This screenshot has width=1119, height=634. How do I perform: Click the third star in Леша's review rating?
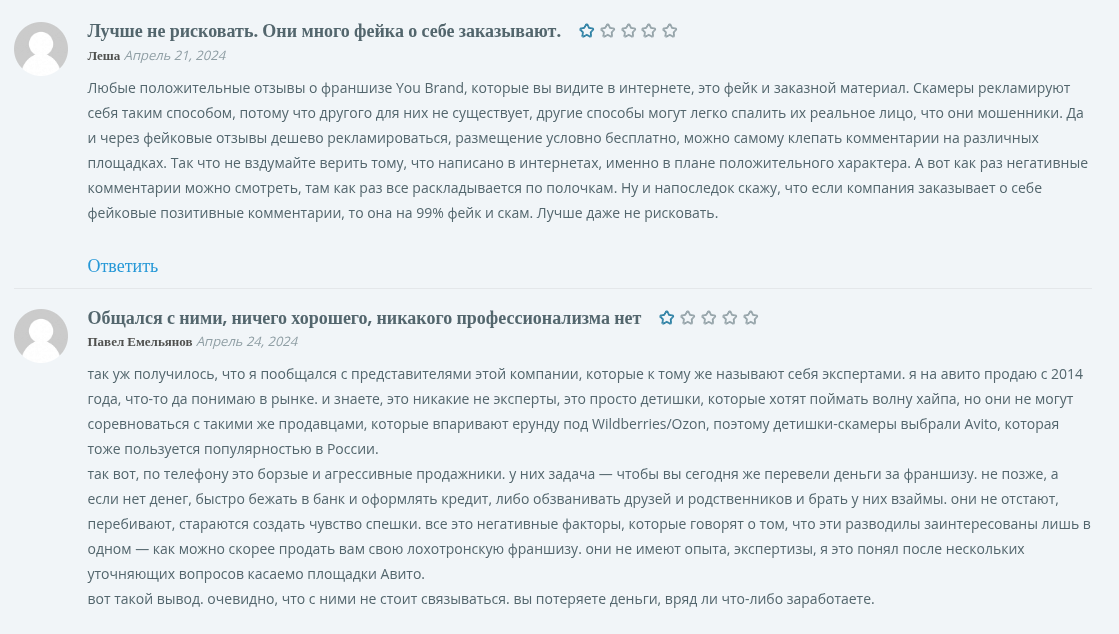coord(628,31)
